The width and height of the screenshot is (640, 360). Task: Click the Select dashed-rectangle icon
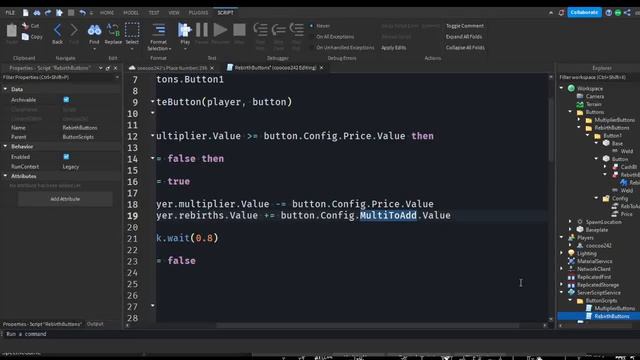click(132, 30)
